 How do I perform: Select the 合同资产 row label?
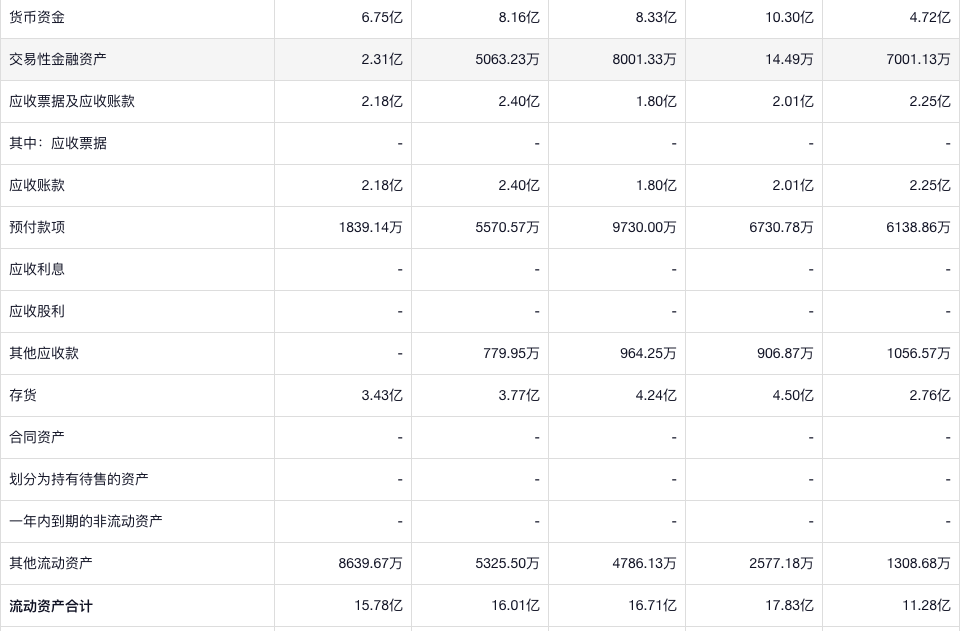pyautogui.click(x=37, y=437)
